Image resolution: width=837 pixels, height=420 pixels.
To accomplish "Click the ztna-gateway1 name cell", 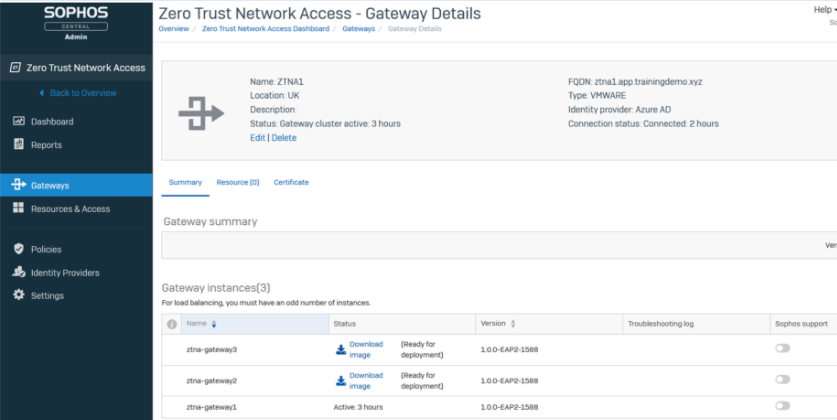I will tap(211, 407).
